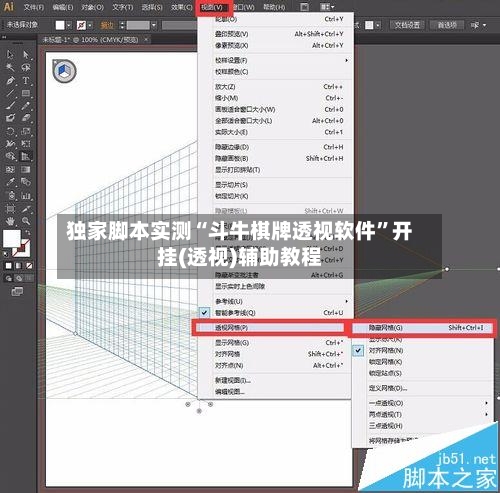Select the Line Segment tool
This screenshot has height=493, width=500.
tap(10, 93)
